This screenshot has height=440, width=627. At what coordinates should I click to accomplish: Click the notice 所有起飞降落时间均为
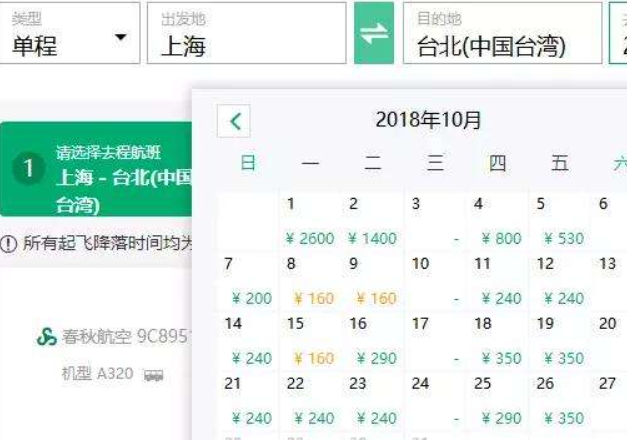(107, 243)
